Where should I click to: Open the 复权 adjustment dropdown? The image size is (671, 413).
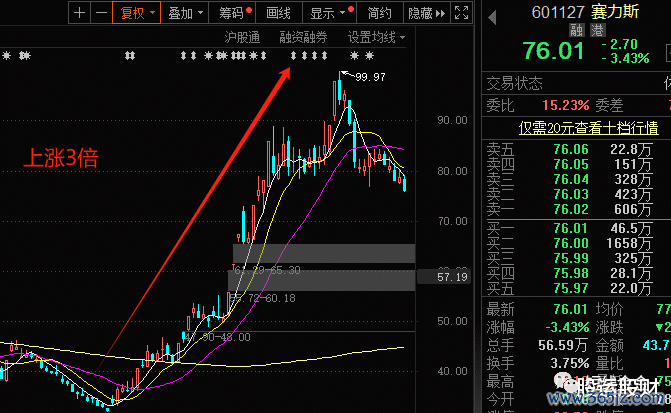click(x=137, y=13)
